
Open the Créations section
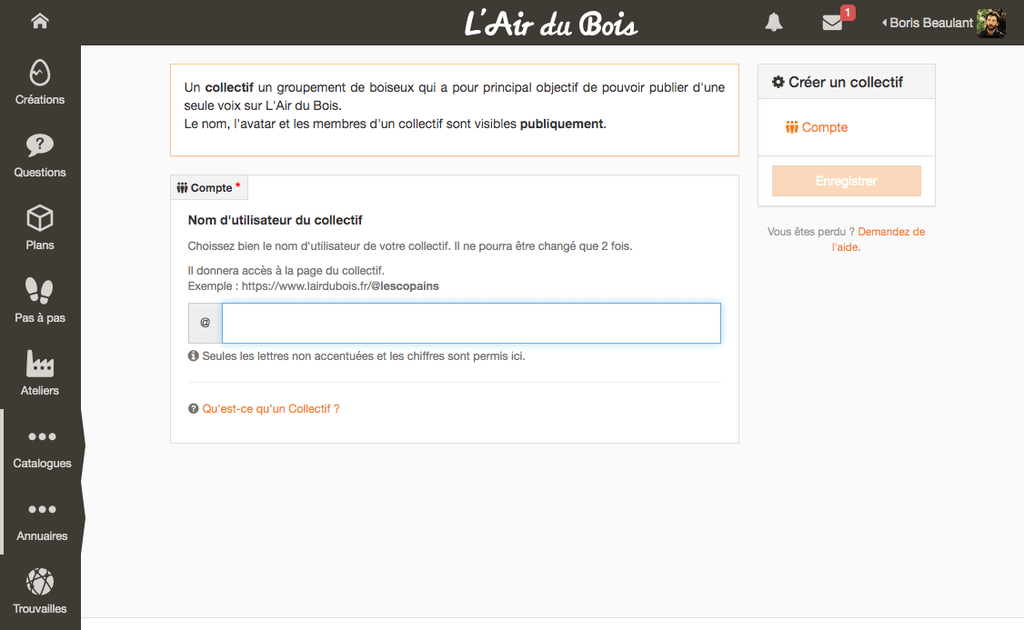[x=40, y=82]
